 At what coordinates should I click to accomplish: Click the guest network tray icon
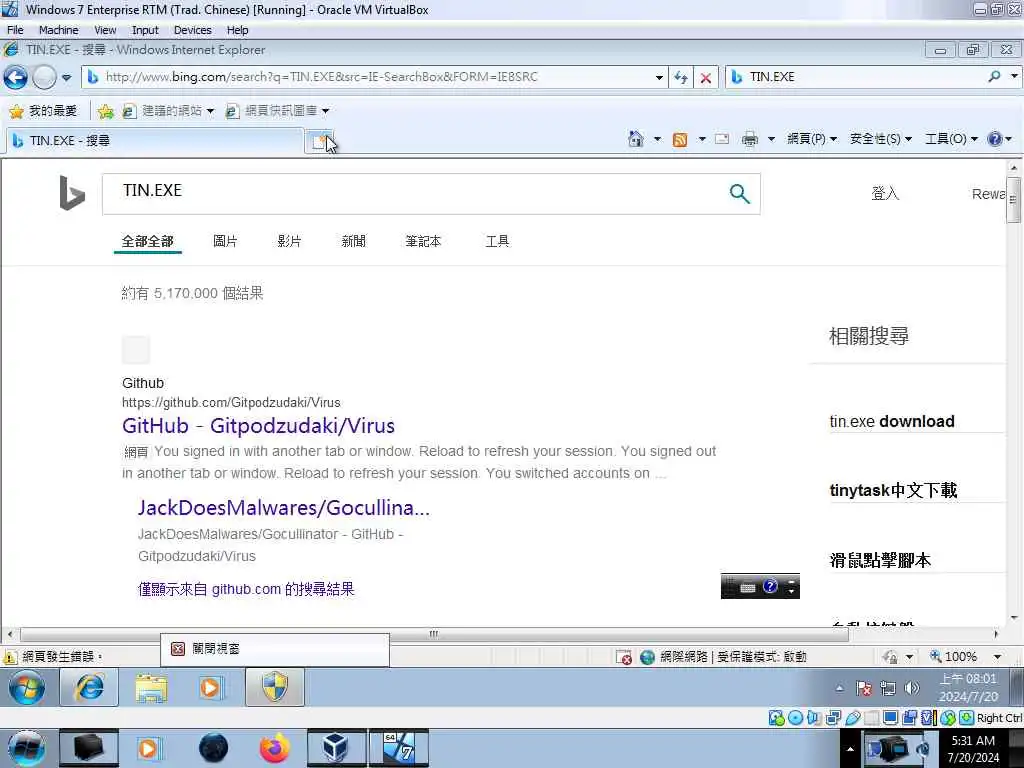pyautogui.click(x=888, y=688)
